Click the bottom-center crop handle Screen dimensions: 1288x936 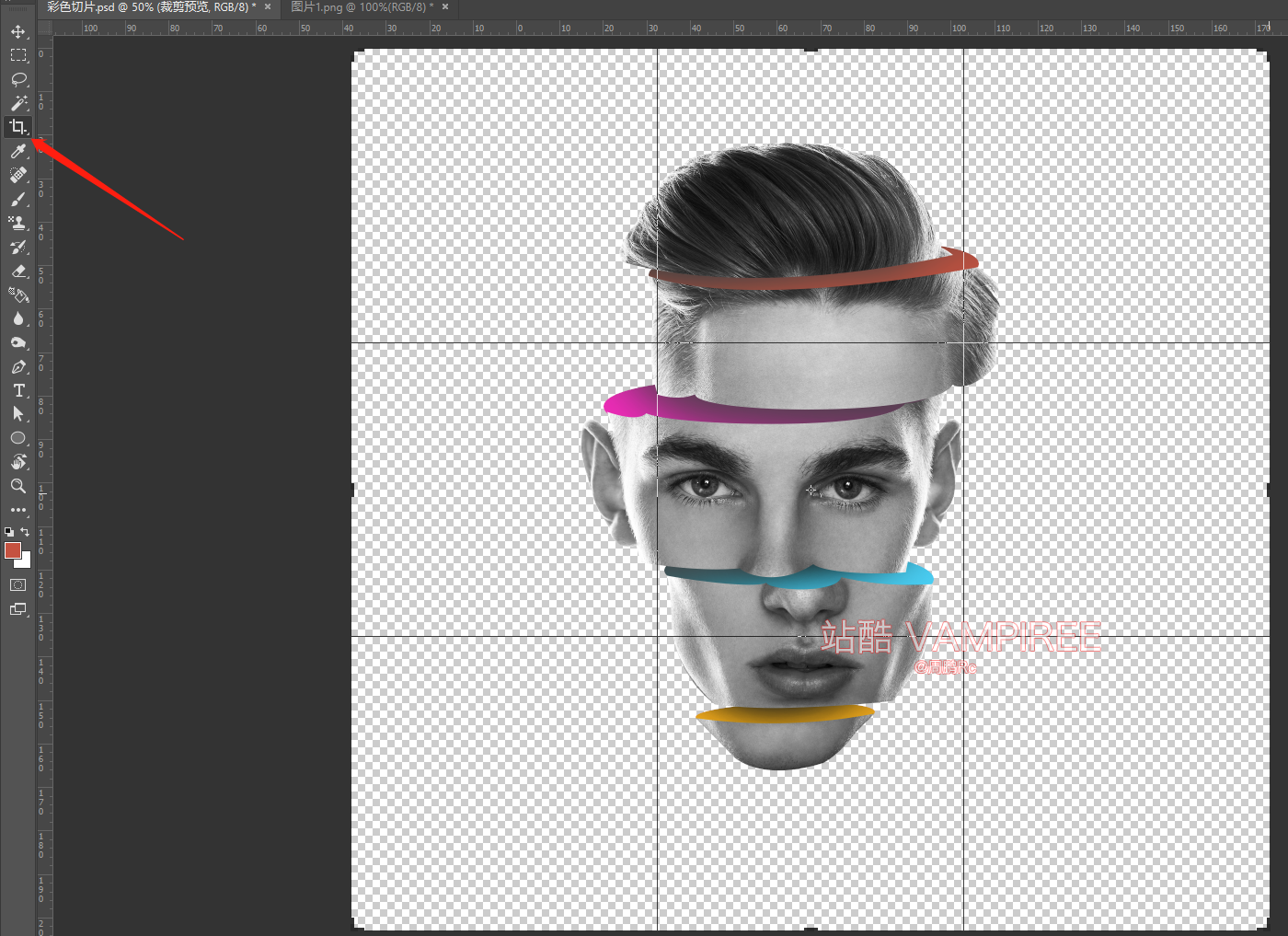tap(811, 930)
